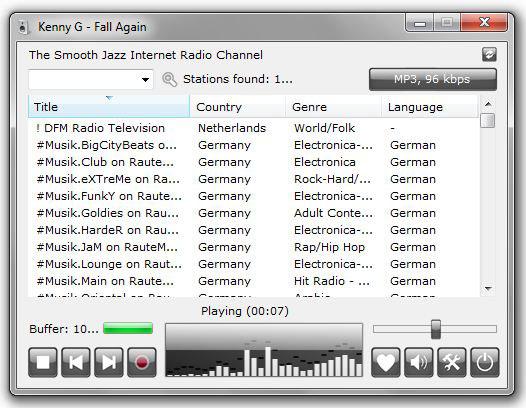Screen dimensions: 526x408
Task: Sort list by Title column header
Action: pyautogui.click(x=109, y=107)
